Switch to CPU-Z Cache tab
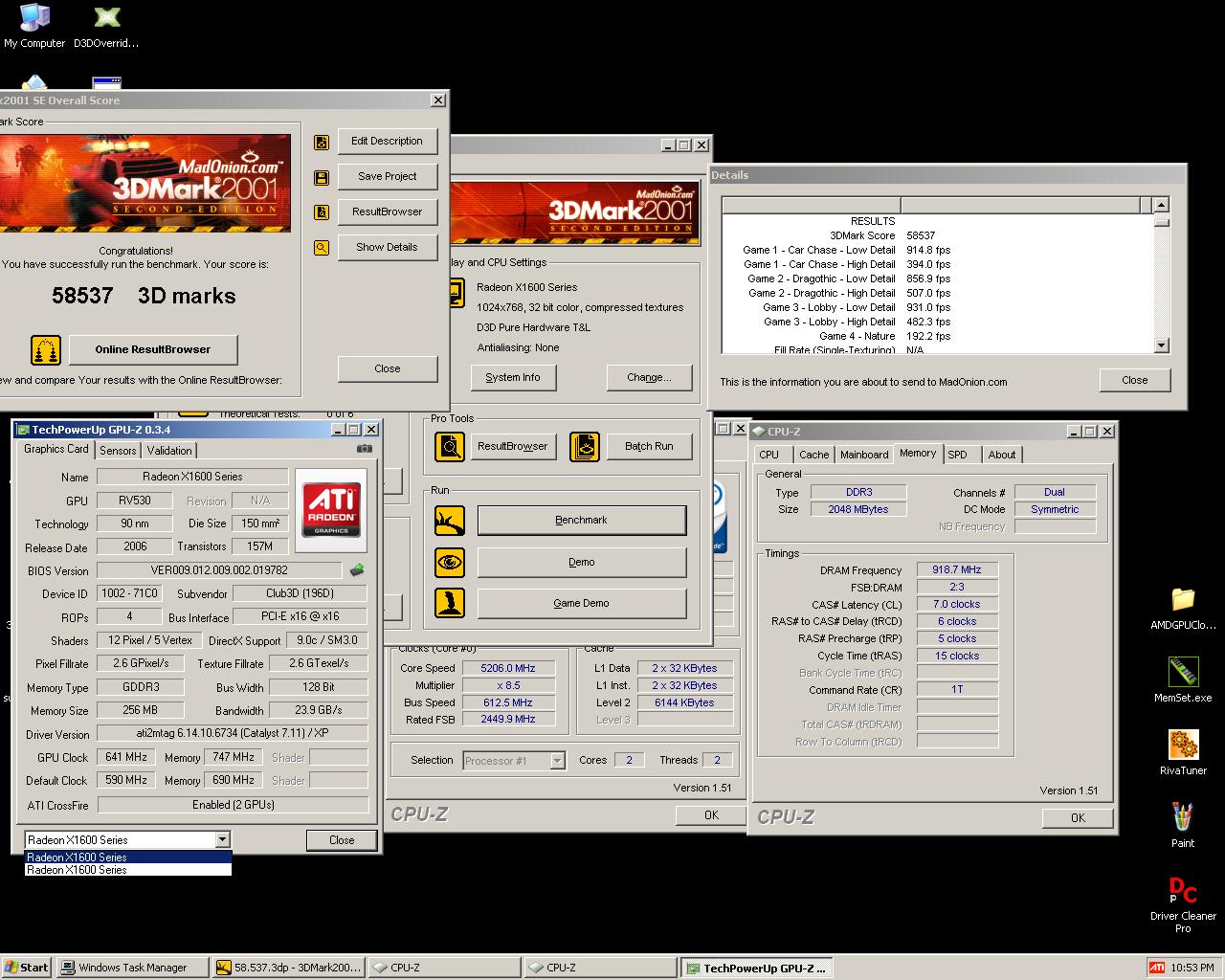 [x=814, y=456]
